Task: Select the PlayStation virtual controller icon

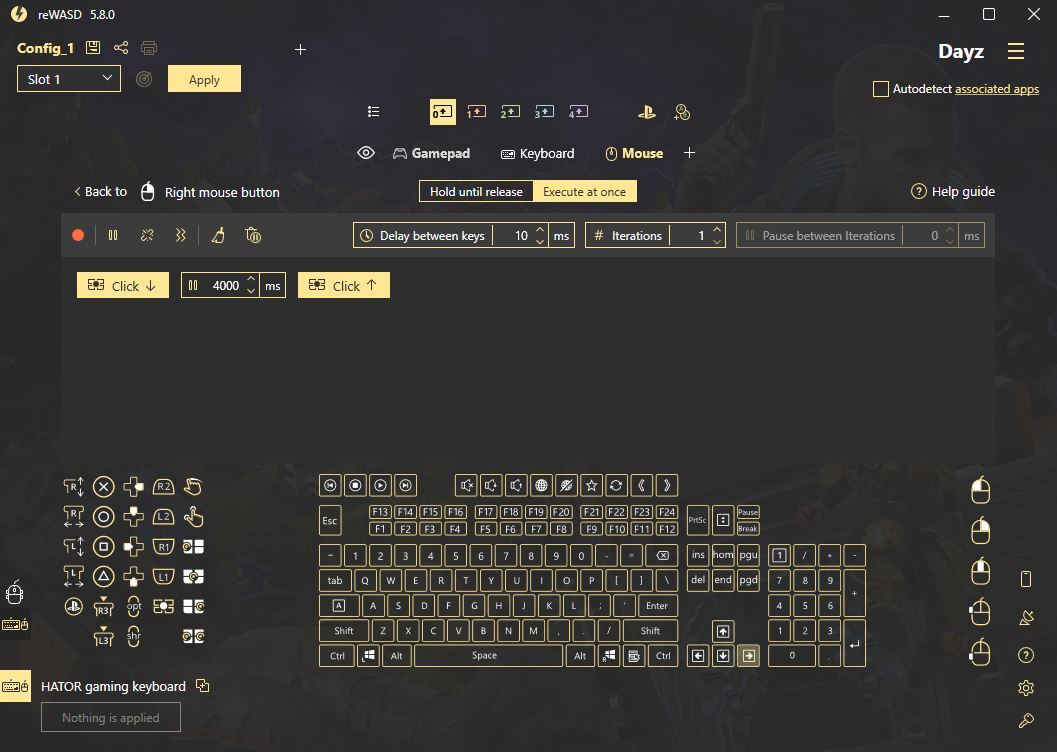Action: click(x=647, y=112)
